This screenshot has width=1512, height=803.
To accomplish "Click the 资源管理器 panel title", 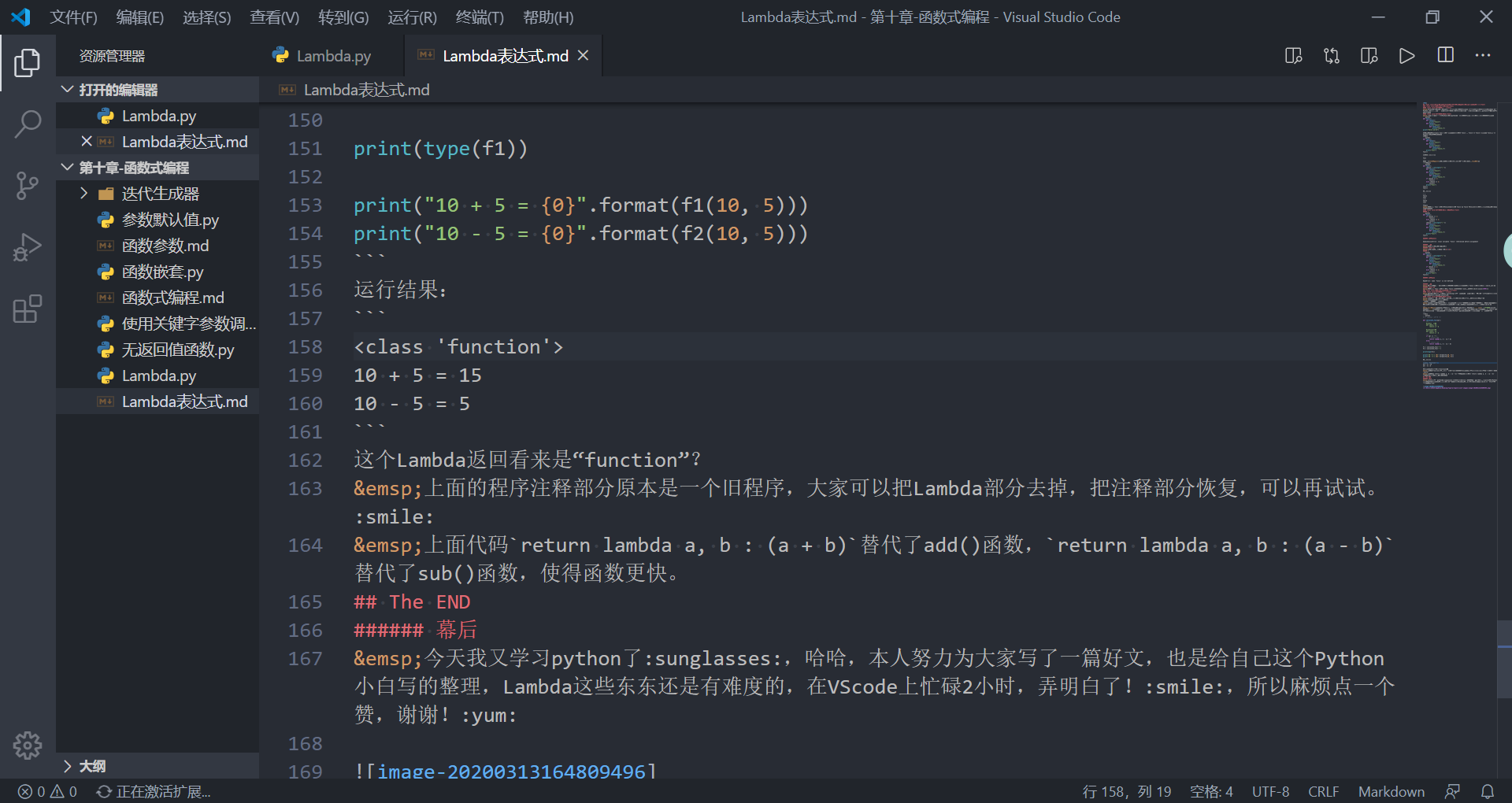I will (112, 56).
